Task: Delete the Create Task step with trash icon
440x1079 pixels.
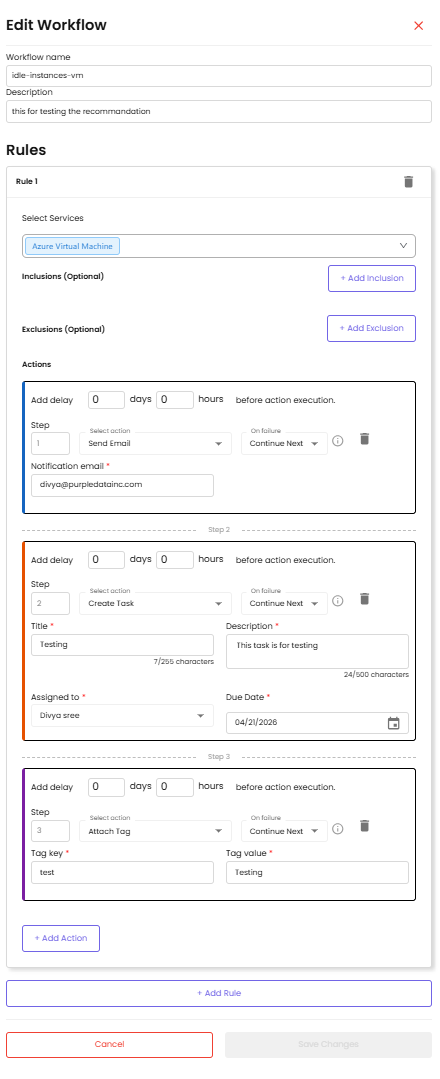Action: 365,599
